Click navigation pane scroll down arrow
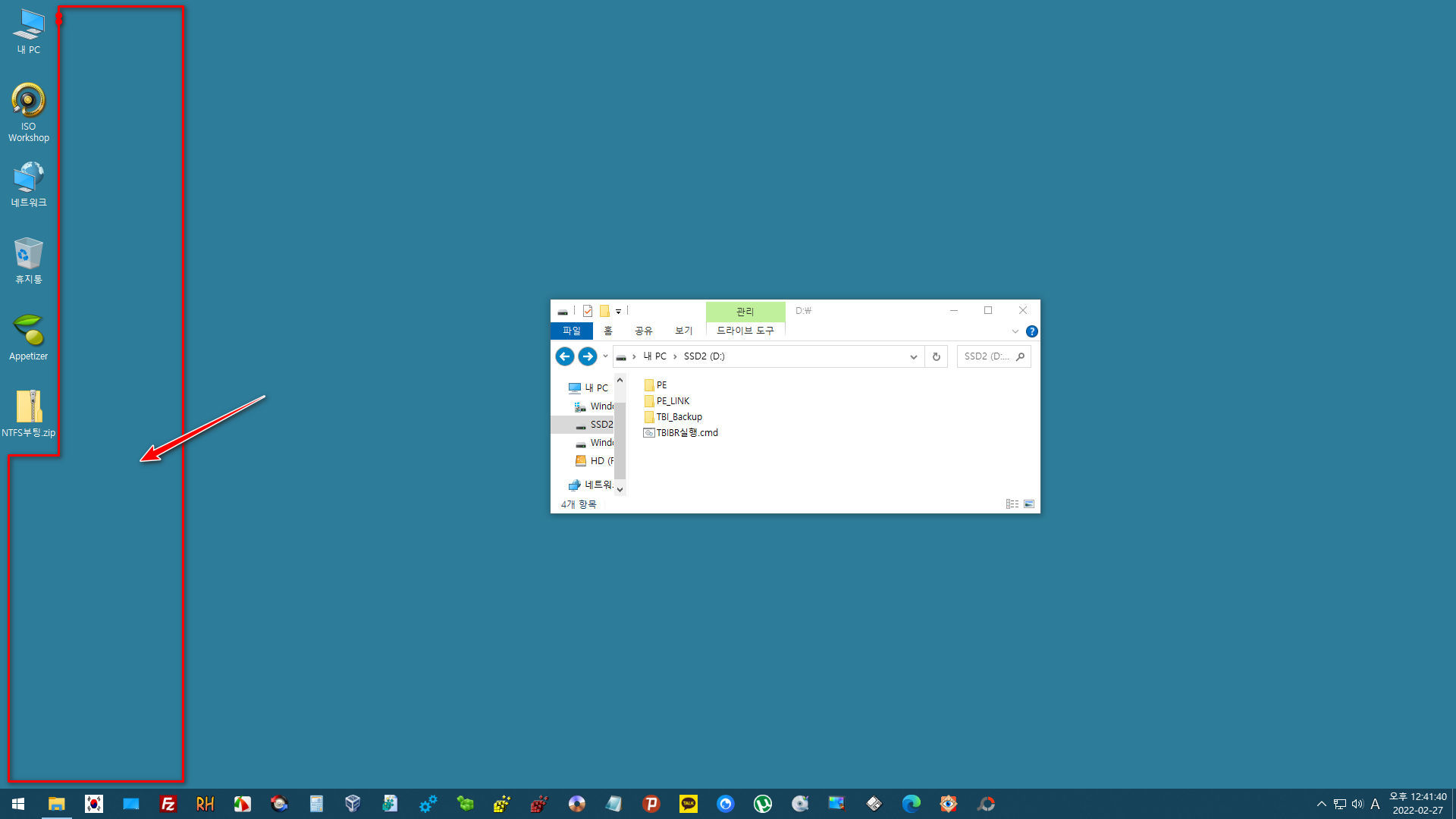The height and width of the screenshot is (819, 1456). point(620,489)
